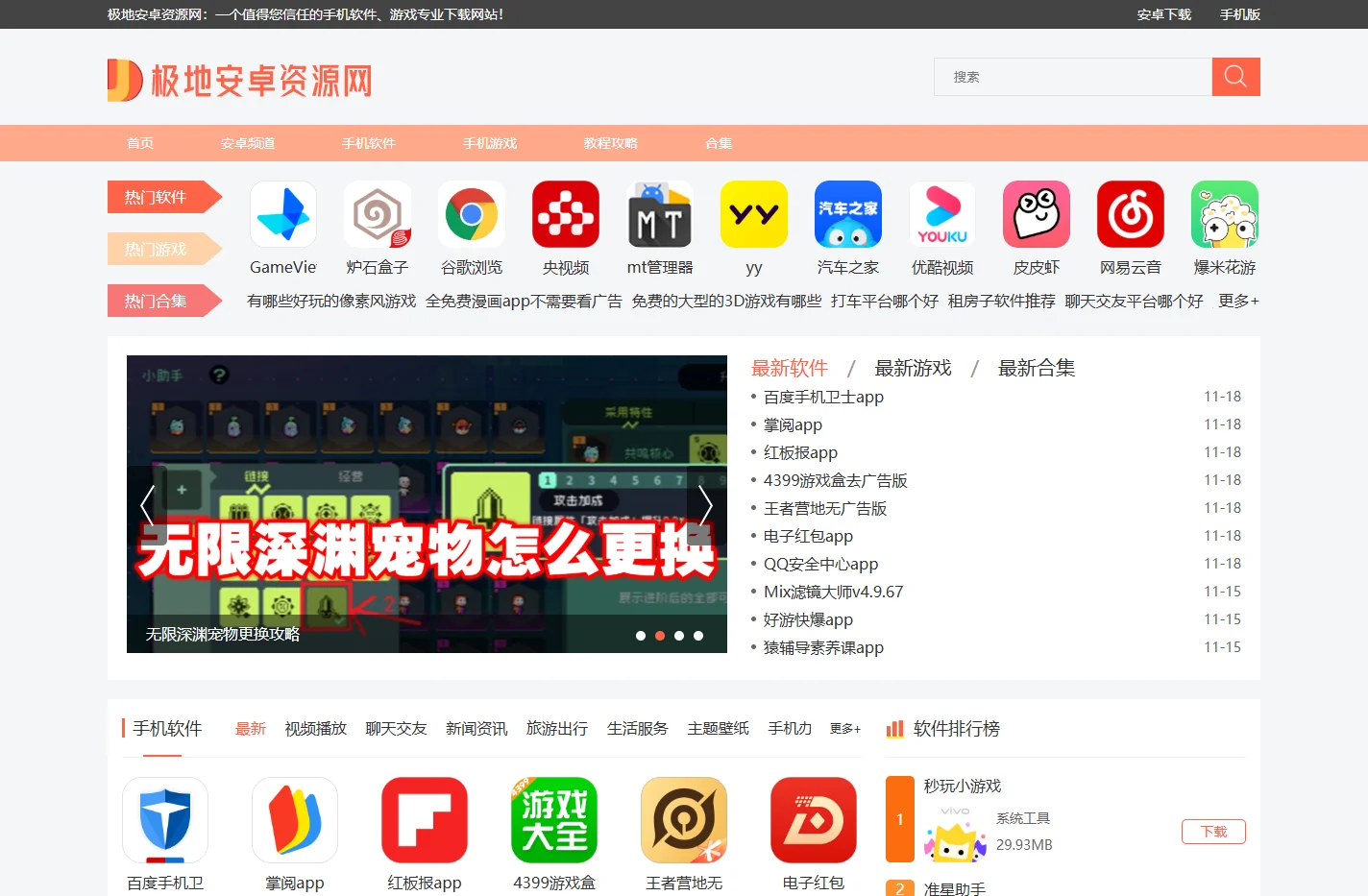Open 合集 navigation item
Image resolution: width=1368 pixels, height=896 pixels.
719,143
